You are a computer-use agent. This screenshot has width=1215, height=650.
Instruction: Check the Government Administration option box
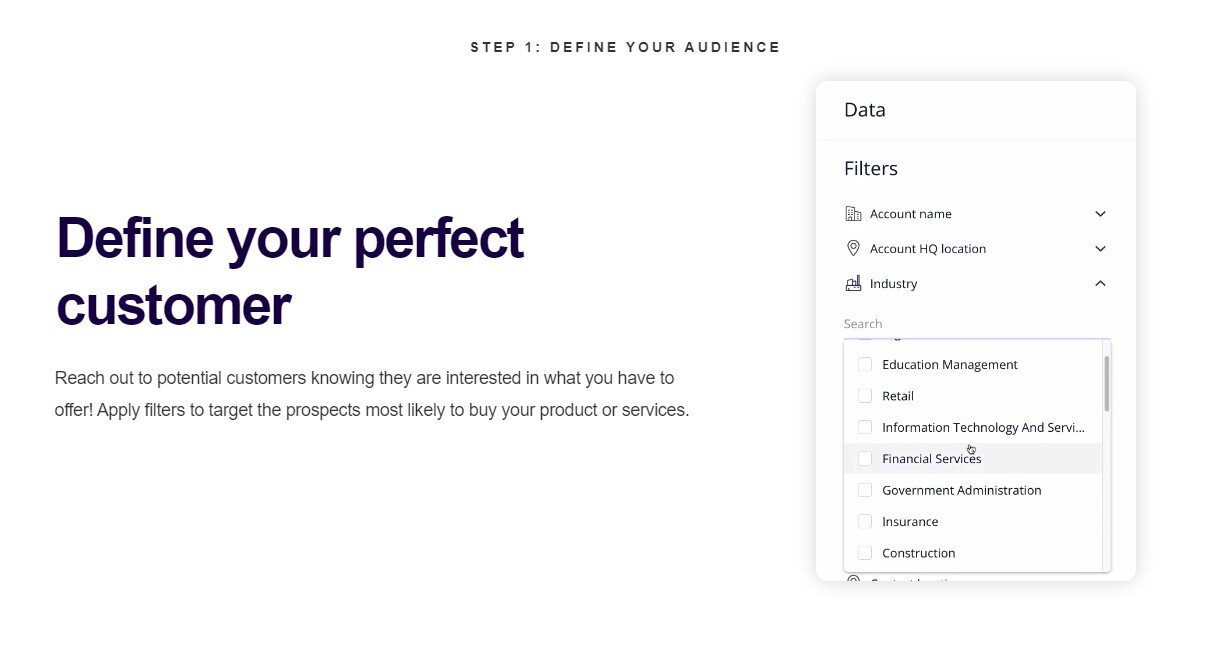point(865,490)
